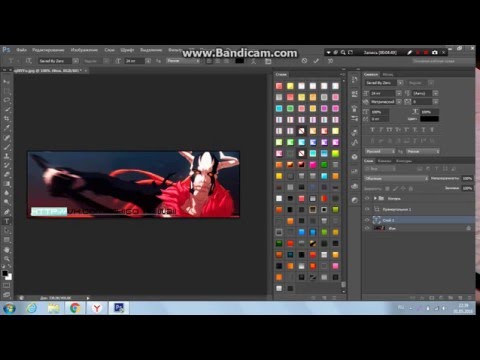Cancel text edit in options bar
The image size is (480, 360).
pos(304,61)
